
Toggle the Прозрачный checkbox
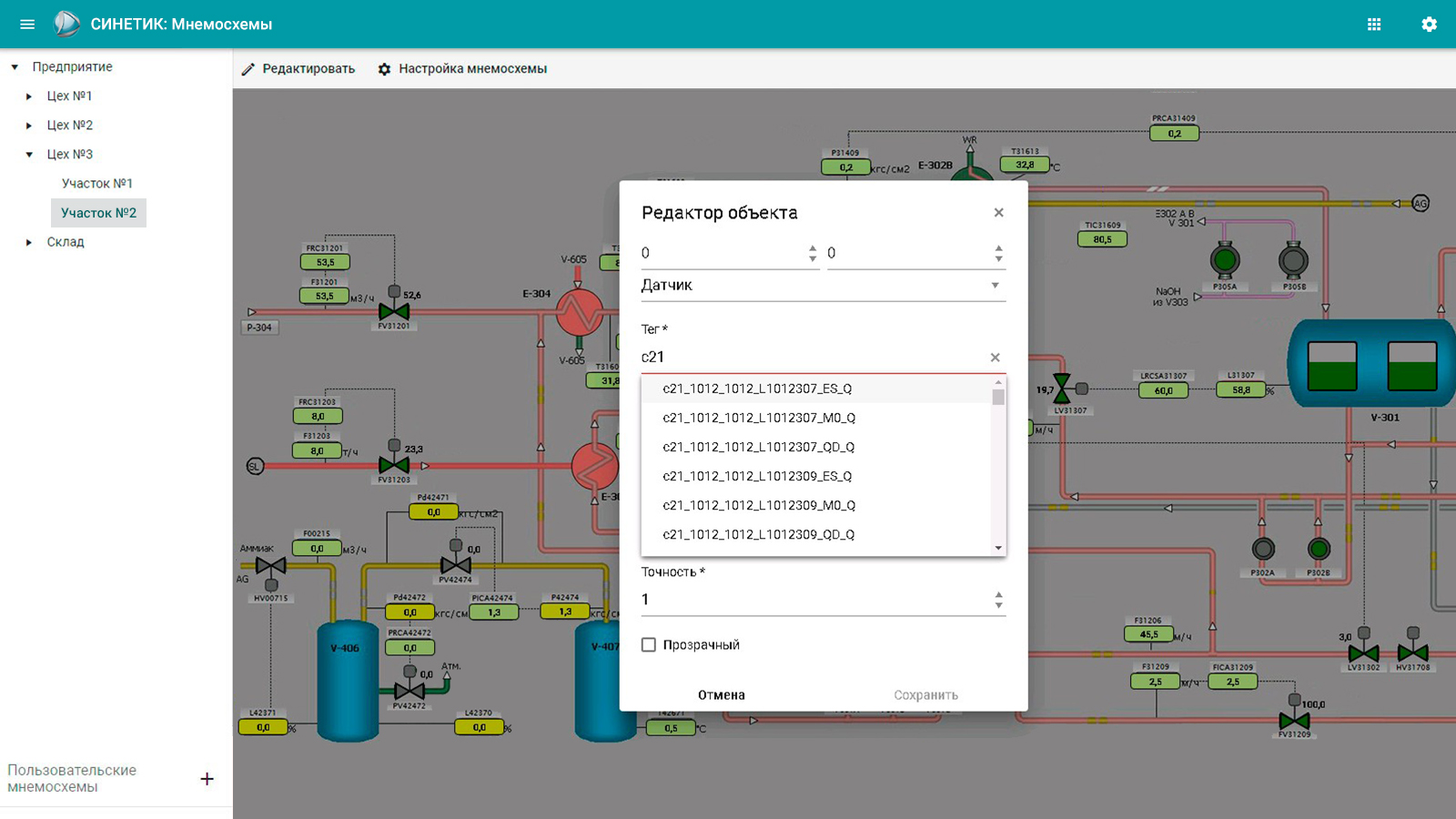coord(649,644)
